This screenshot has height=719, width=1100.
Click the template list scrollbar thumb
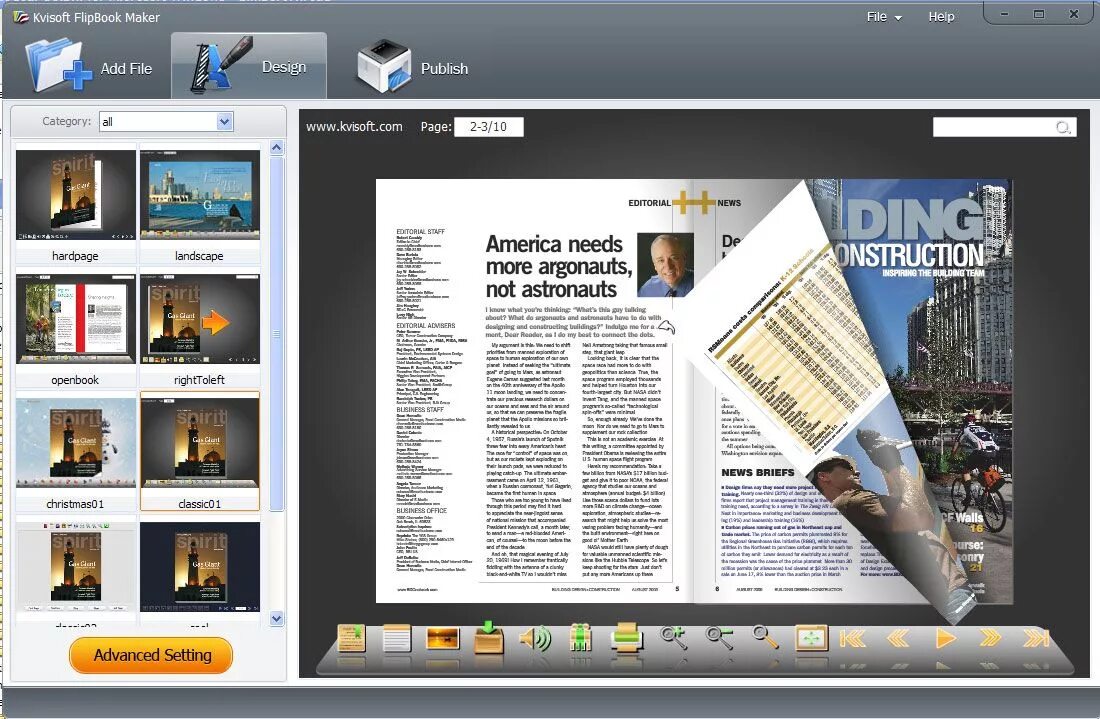(x=276, y=333)
